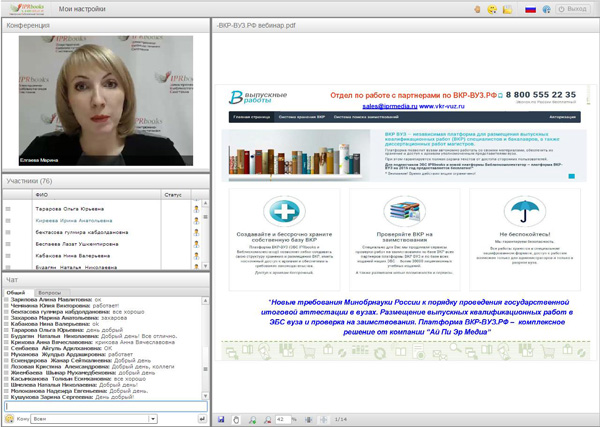Click the Конференция panel header
Screen dimensions: 600x427
[x=106, y=25]
